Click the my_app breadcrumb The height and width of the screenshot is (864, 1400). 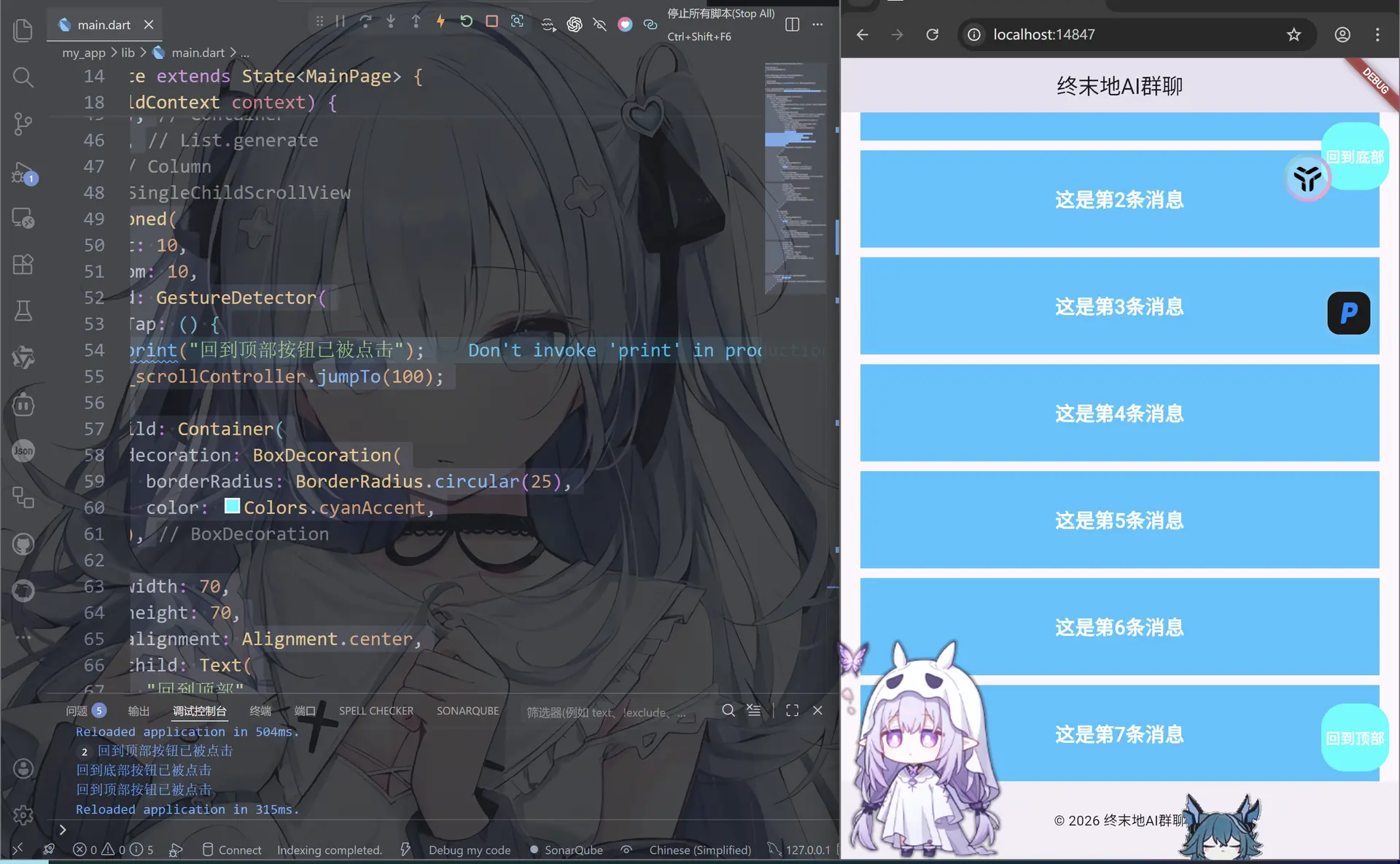tap(84, 52)
